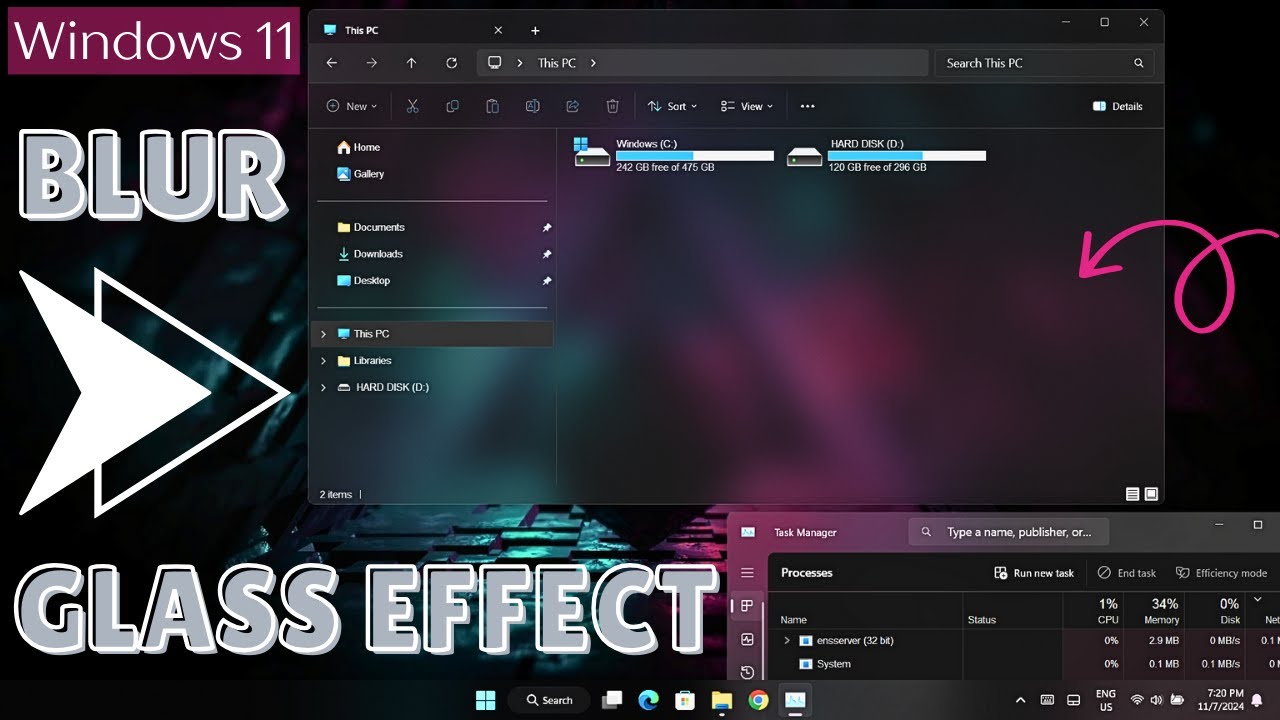
Task: Open the View dropdown menu
Action: 747,106
